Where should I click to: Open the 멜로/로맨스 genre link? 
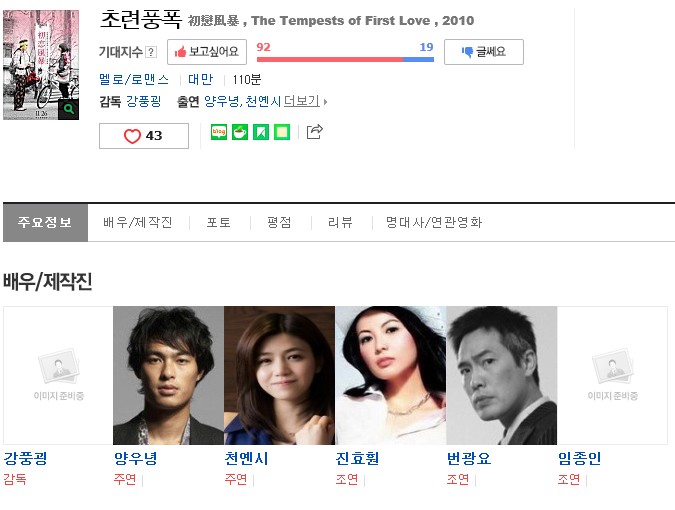(134, 80)
